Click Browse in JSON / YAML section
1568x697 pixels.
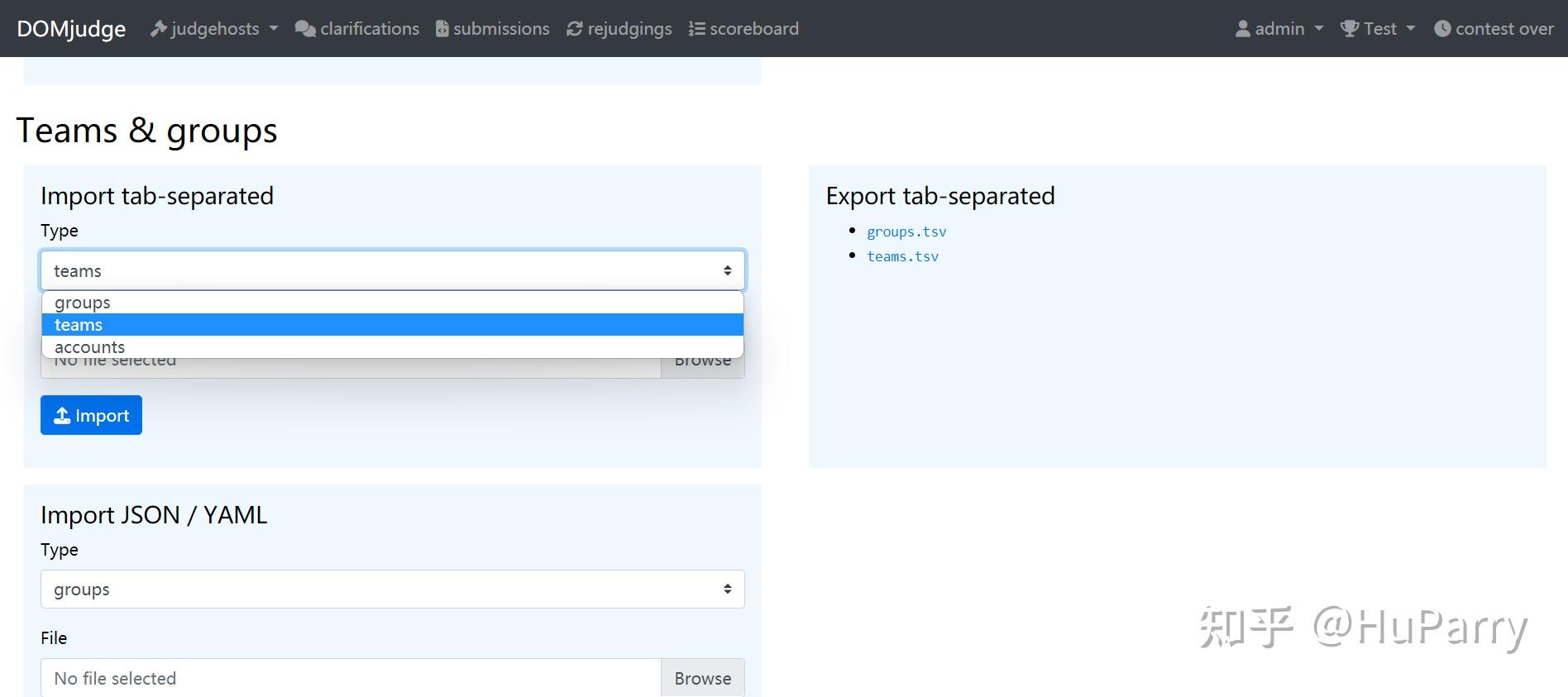tap(702, 678)
